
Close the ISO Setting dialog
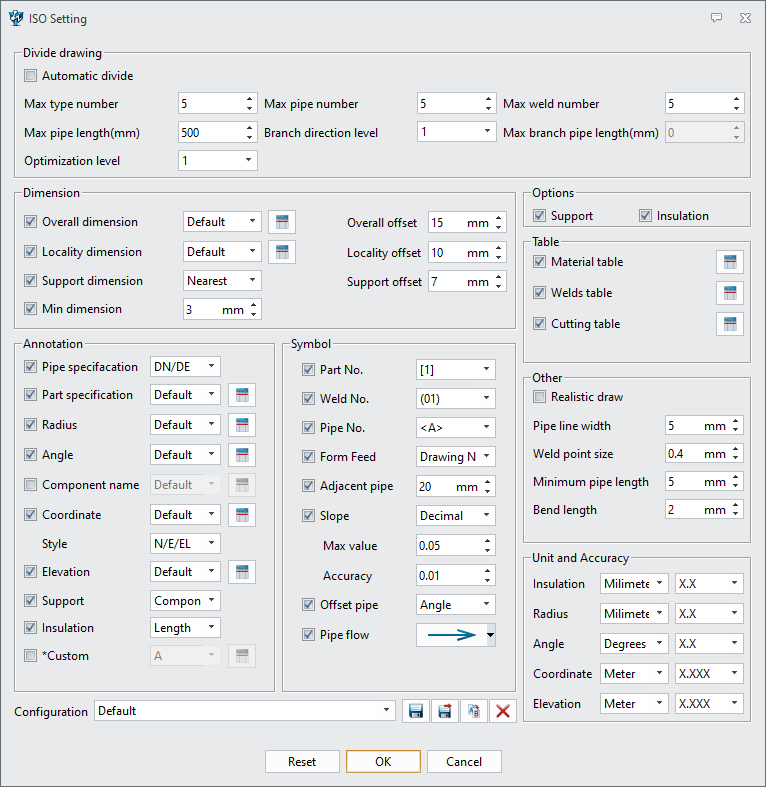coord(745,18)
